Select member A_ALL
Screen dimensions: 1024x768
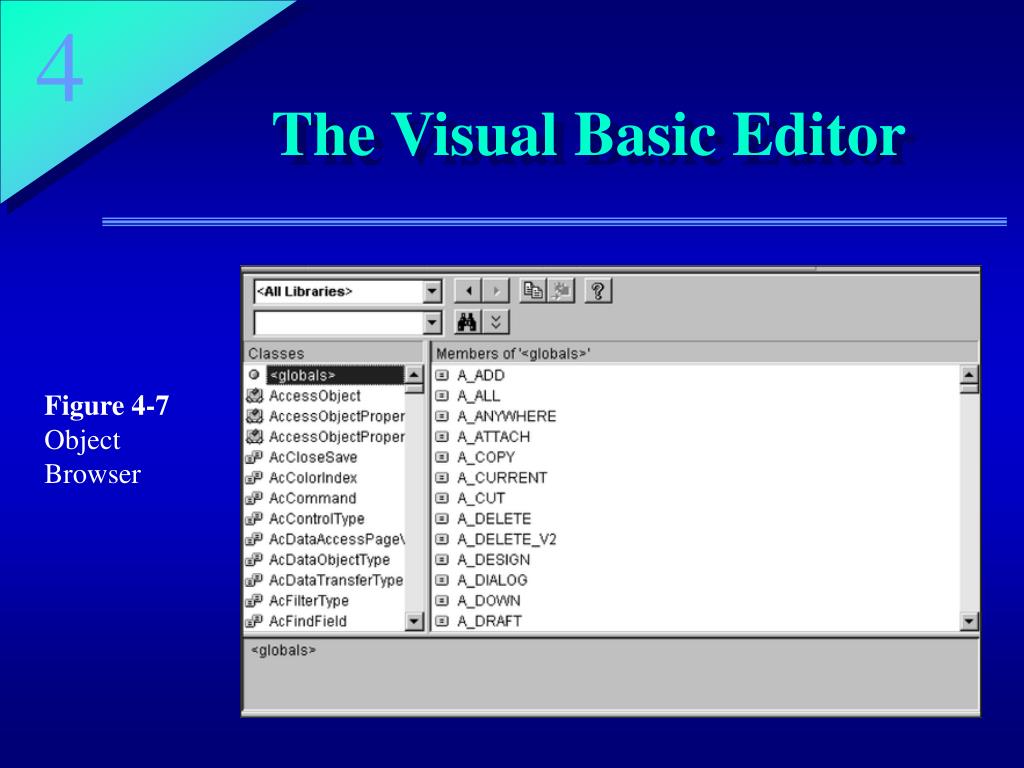478,396
